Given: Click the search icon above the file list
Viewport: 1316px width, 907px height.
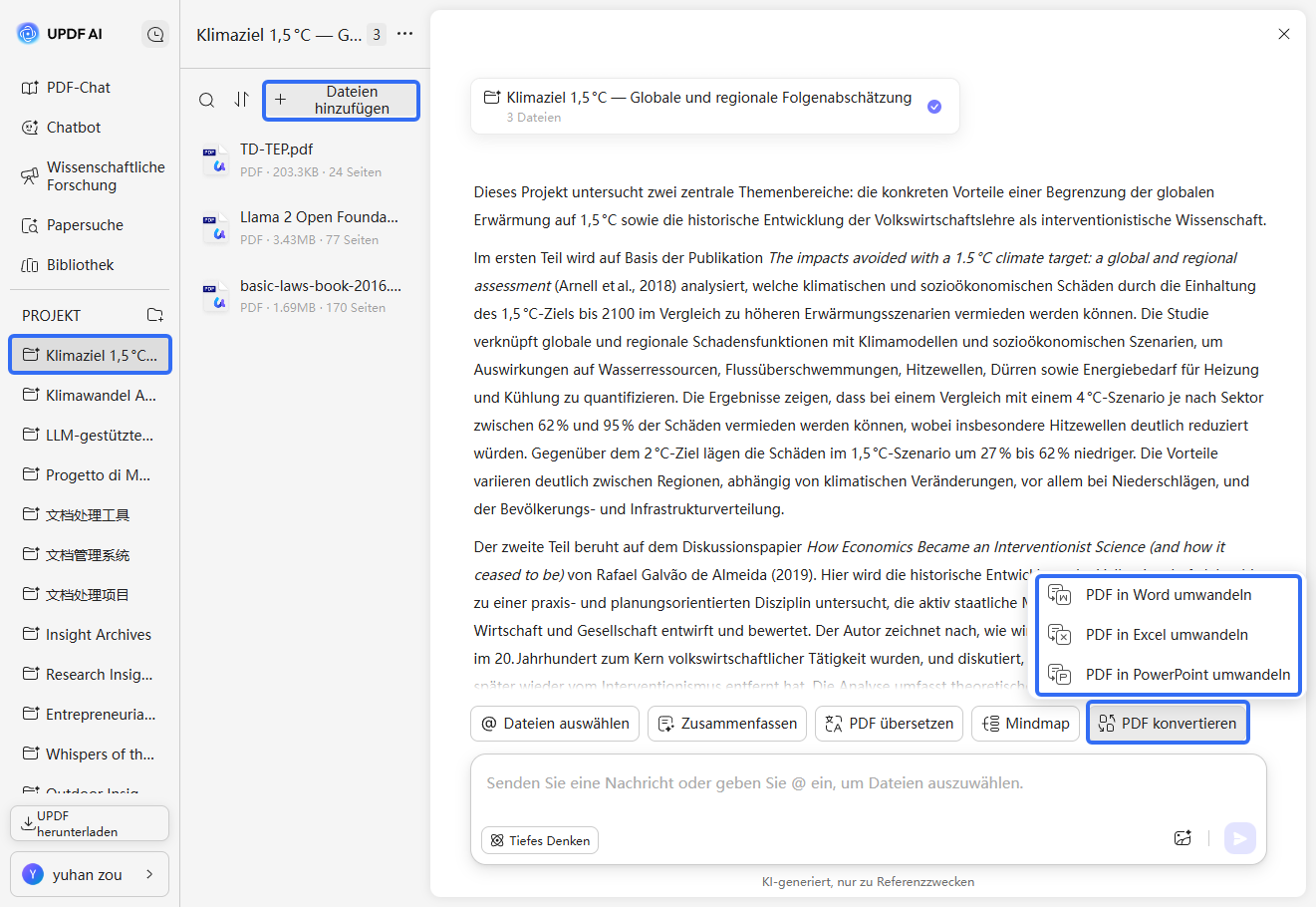Looking at the screenshot, I should pyautogui.click(x=206, y=100).
